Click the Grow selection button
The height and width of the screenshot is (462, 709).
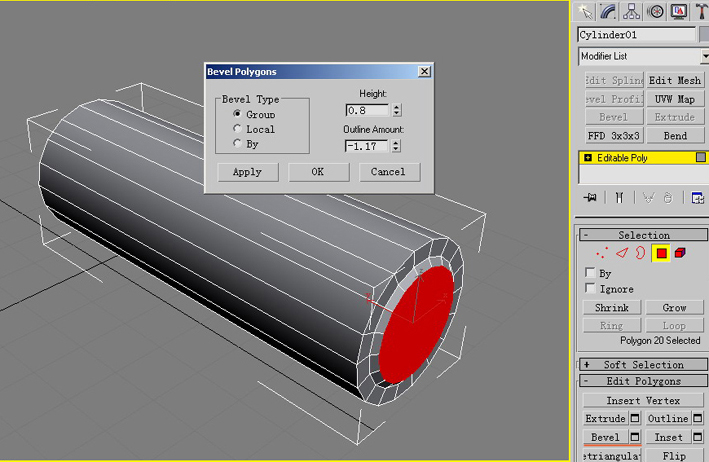pyautogui.click(x=674, y=308)
